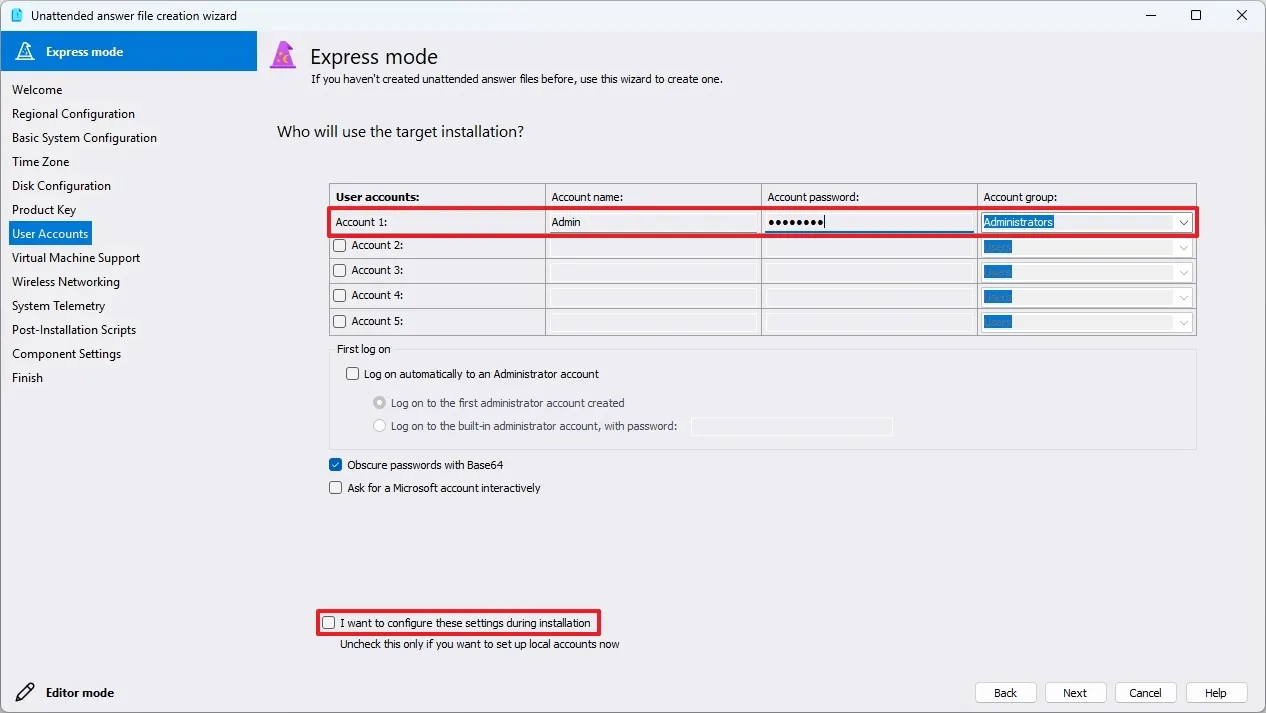The width and height of the screenshot is (1266, 713).
Task: Focus the Account 1 password field
Action: pyautogui.click(x=868, y=222)
